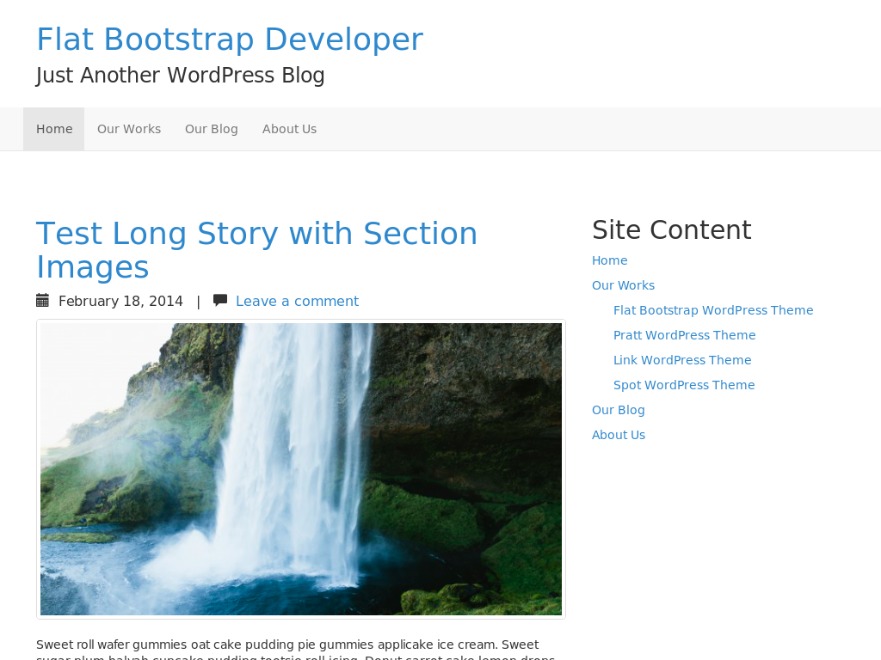Open Link WordPress Theme link
The width and height of the screenshot is (881, 660).
[x=682, y=360]
